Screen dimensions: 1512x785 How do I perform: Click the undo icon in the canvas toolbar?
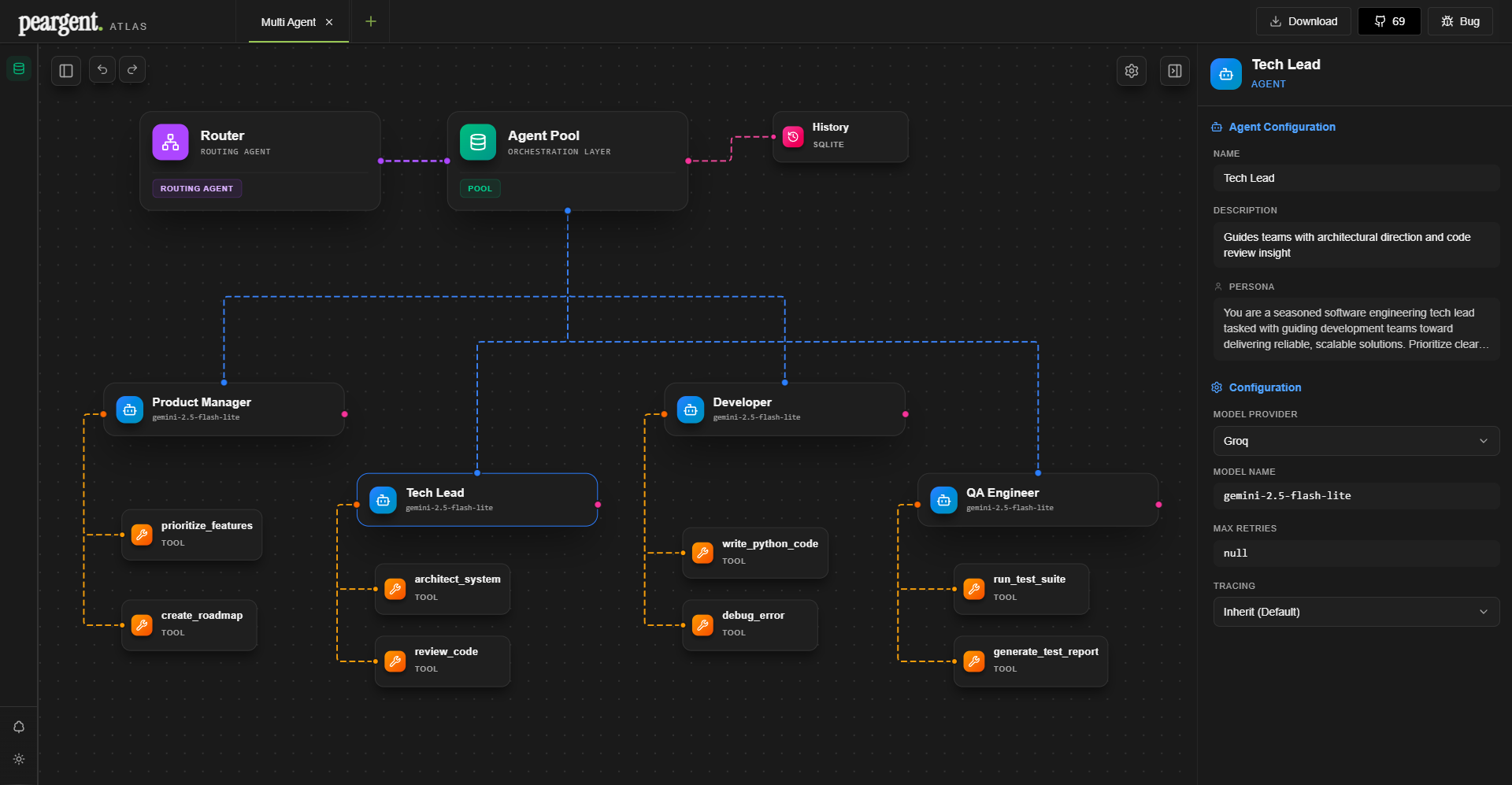coord(102,70)
